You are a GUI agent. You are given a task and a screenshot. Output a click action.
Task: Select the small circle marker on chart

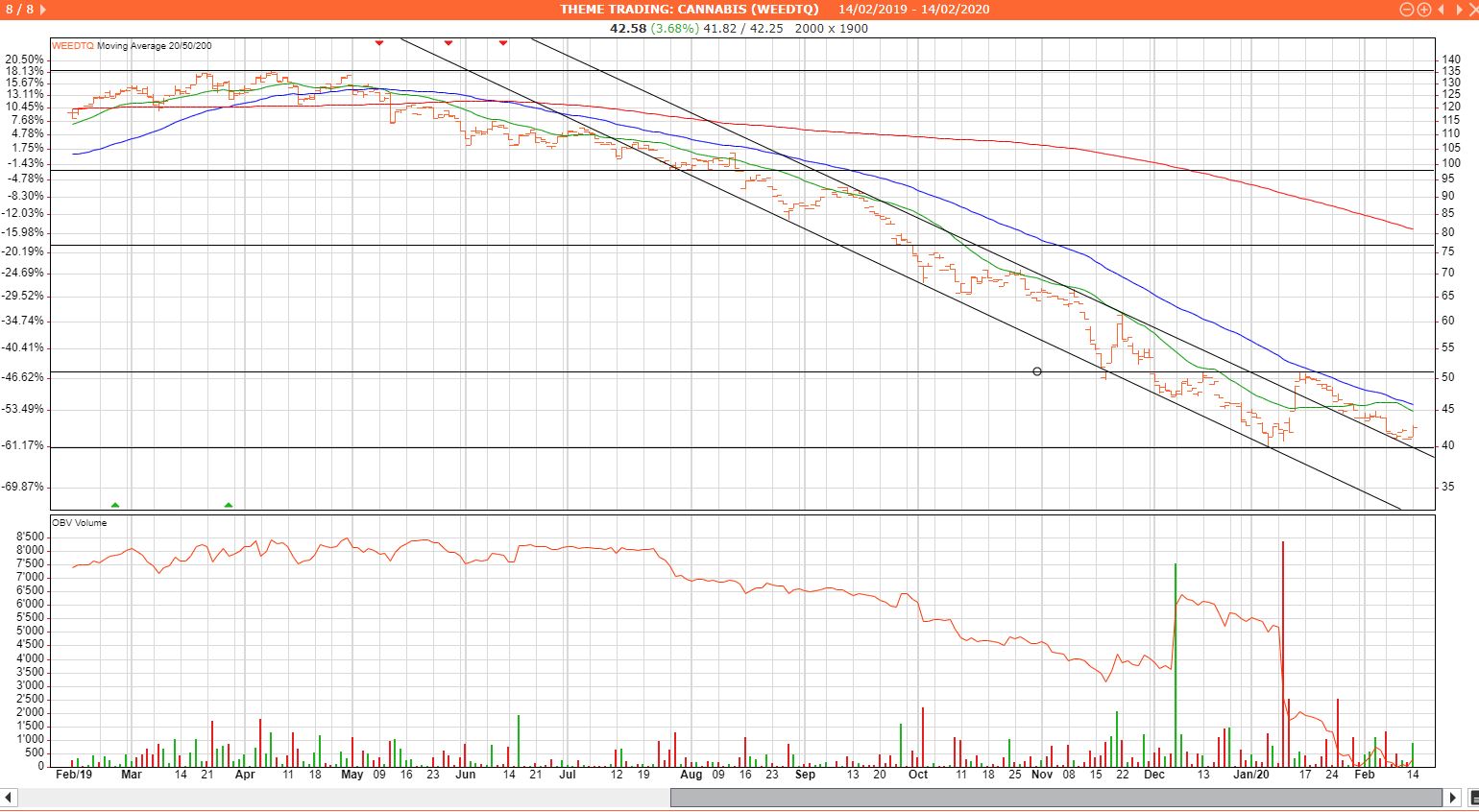pyautogui.click(x=1037, y=371)
